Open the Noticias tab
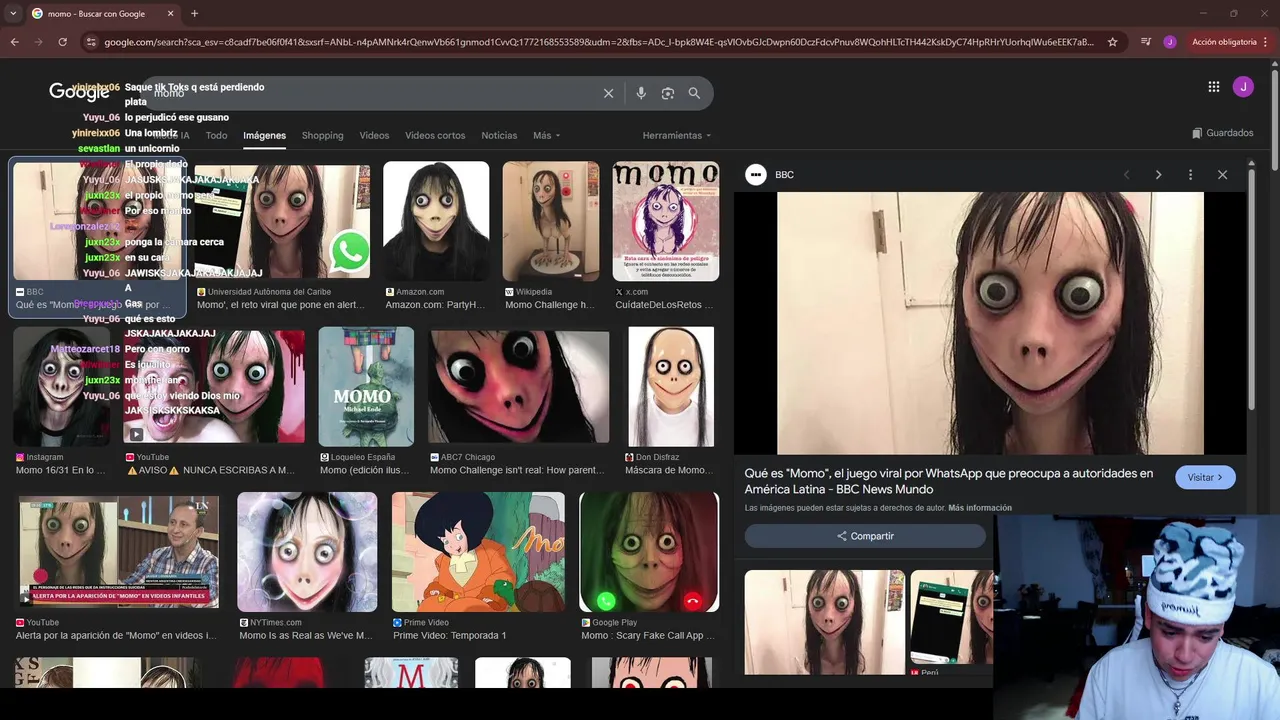Screen dimensions: 1280x720 click(499, 136)
